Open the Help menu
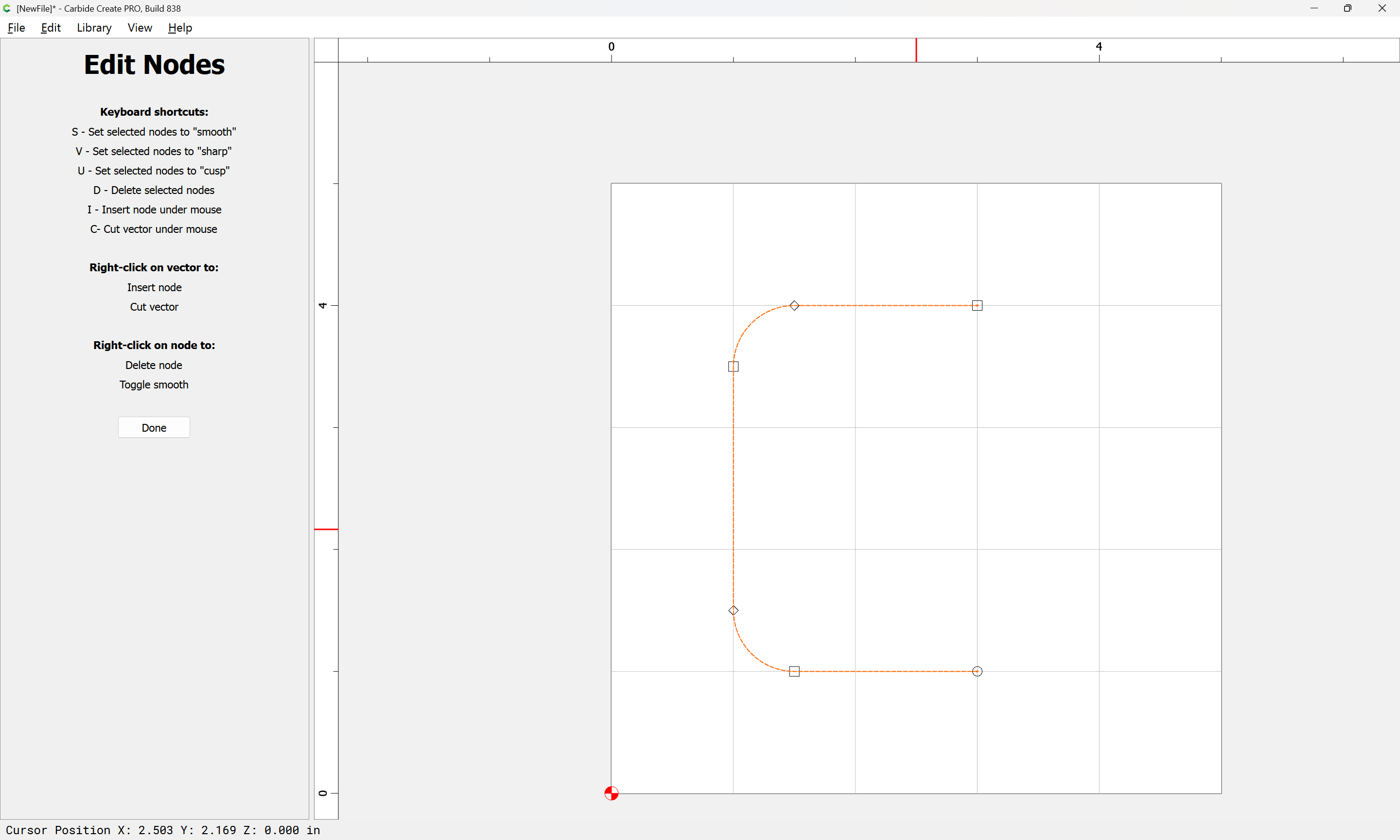Screen dimensions: 1400x840 tap(180, 28)
